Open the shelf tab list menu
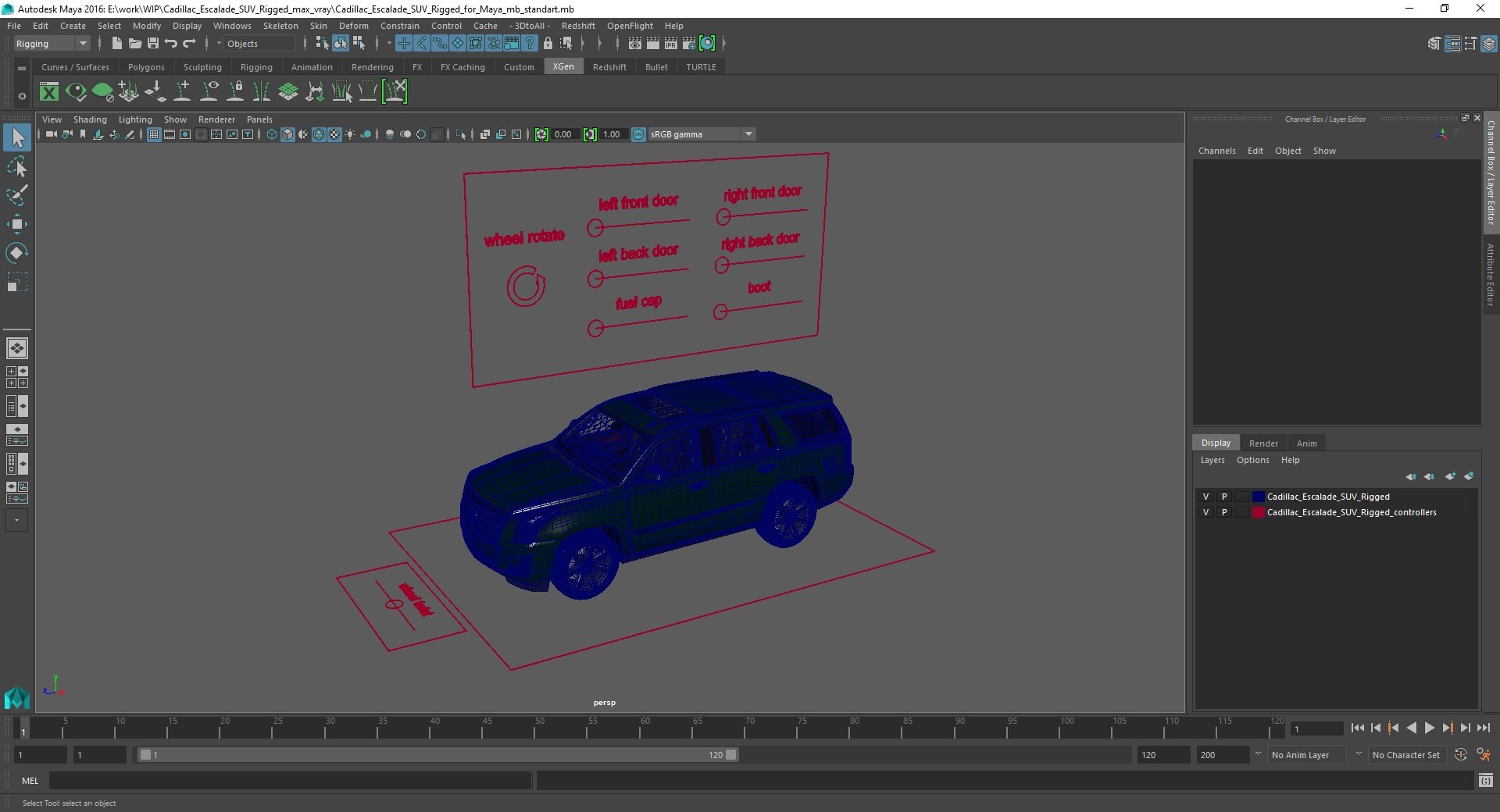Image resolution: width=1500 pixels, height=812 pixels. click(22, 68)
